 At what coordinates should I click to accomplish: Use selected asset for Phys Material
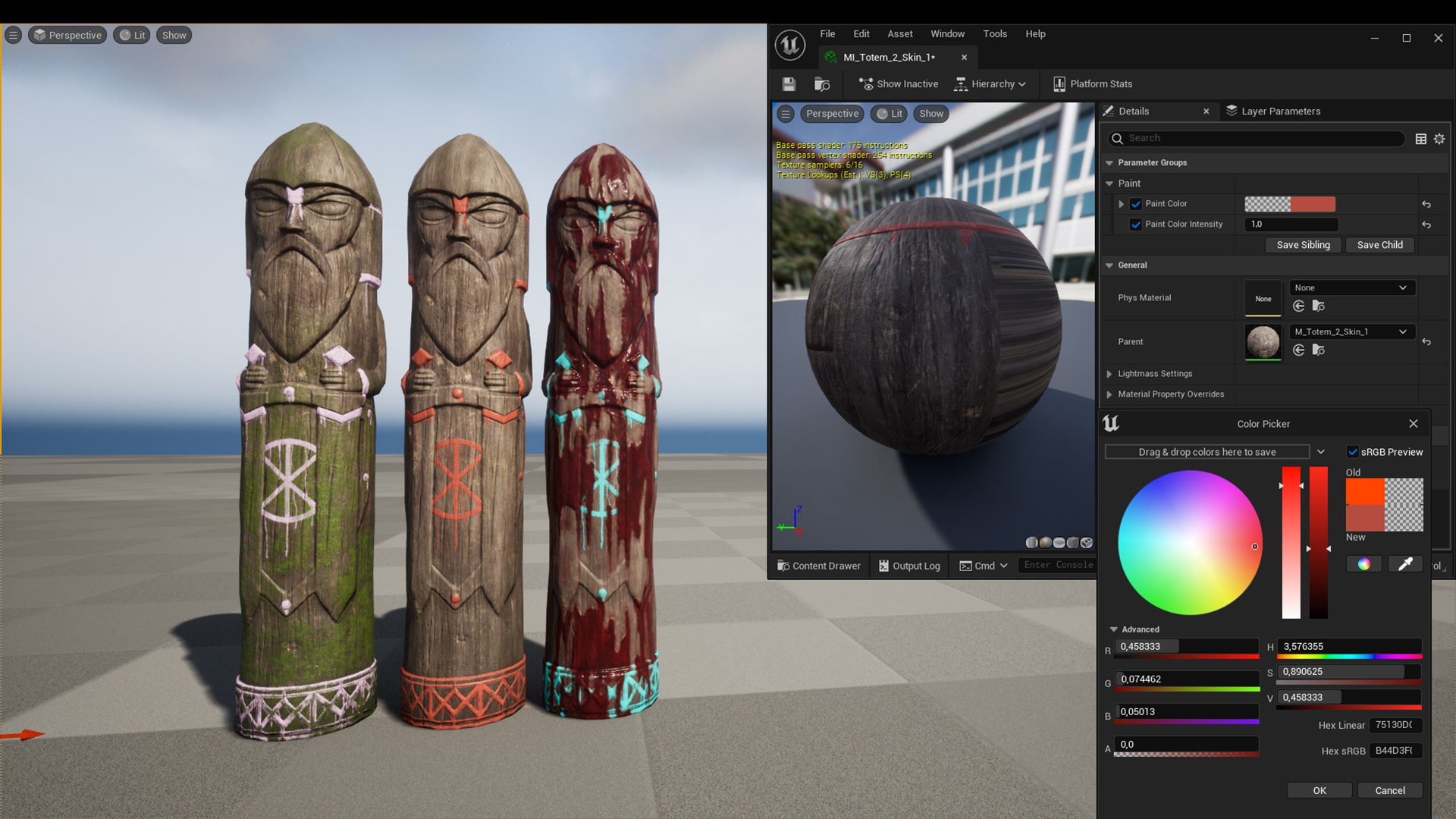pyautogui.click(x=1298, y=306)
